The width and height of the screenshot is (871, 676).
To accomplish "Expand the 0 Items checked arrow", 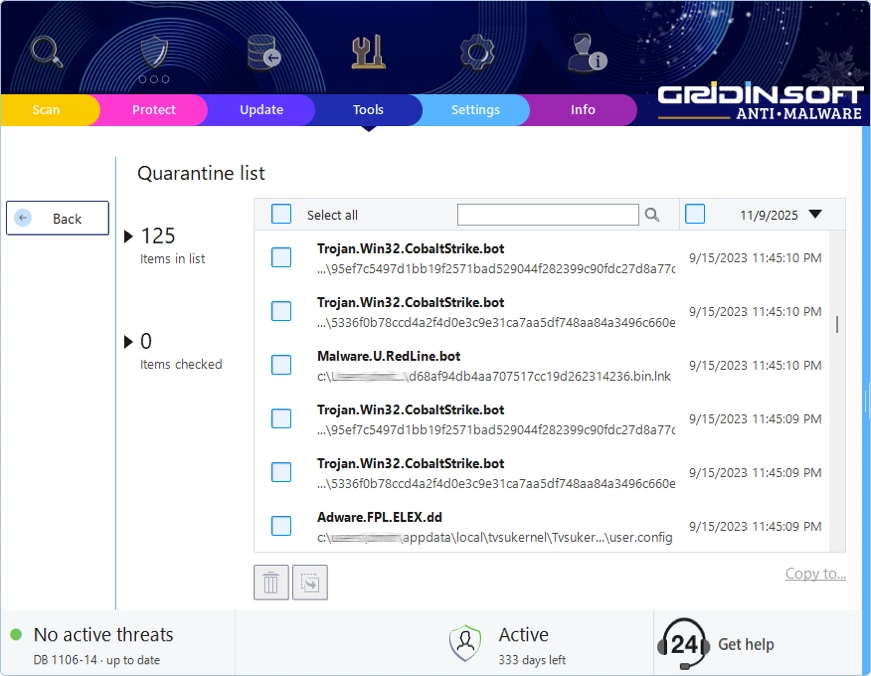I will [128, 342].
